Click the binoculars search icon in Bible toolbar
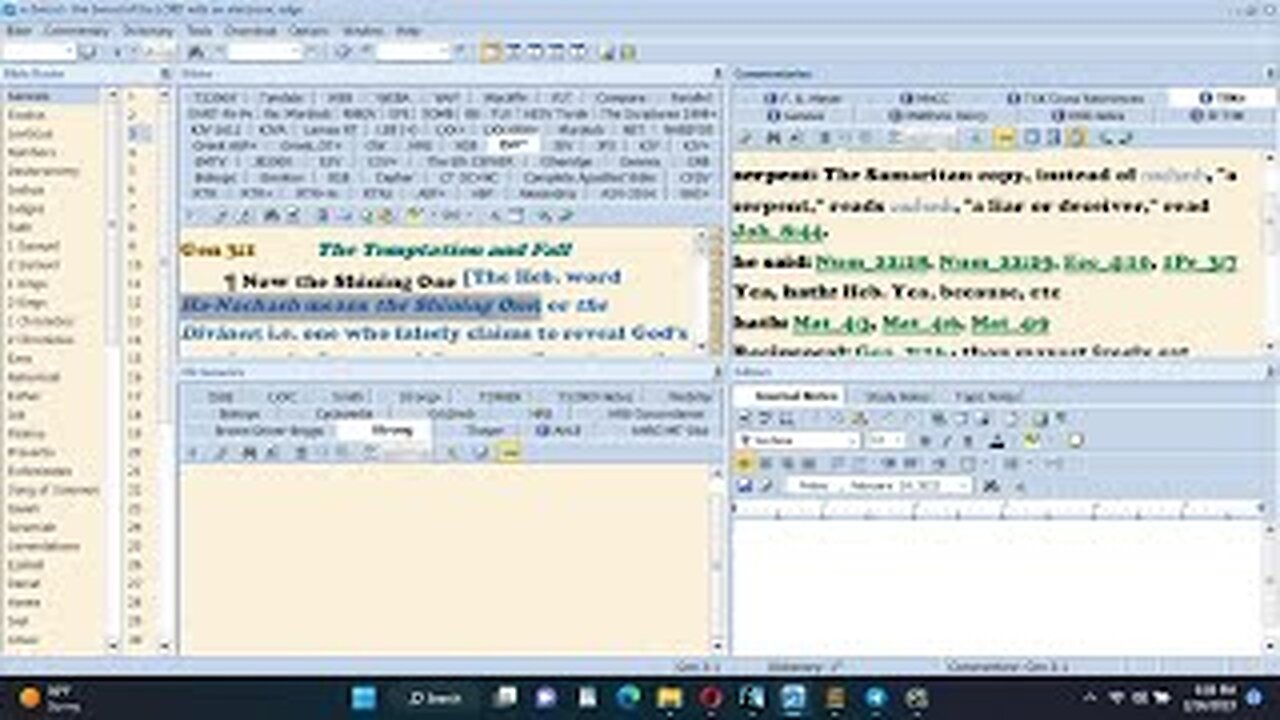 (x=270, y=215)
